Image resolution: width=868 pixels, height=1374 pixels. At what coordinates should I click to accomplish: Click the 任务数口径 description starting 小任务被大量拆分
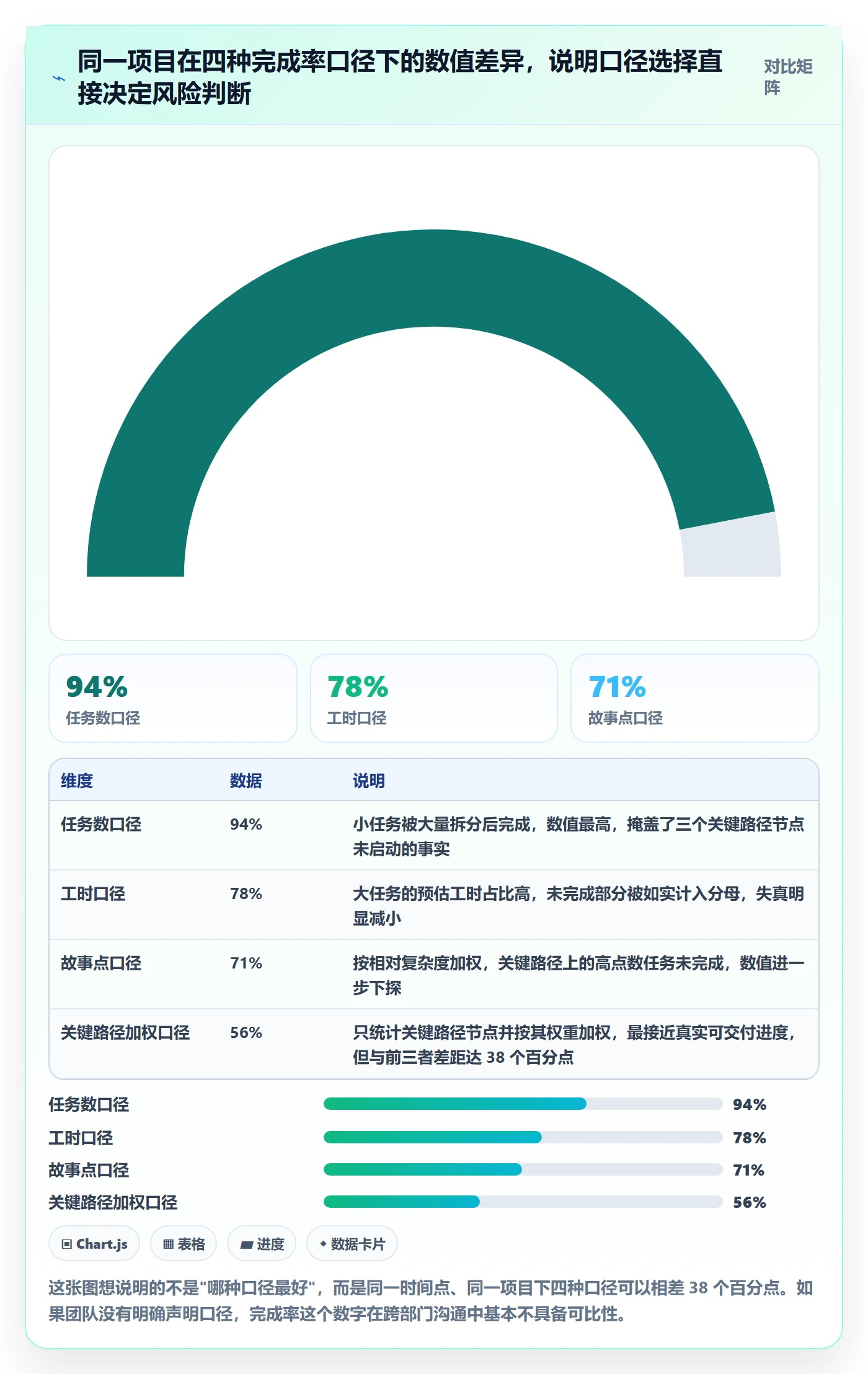[x=578, y=836]
